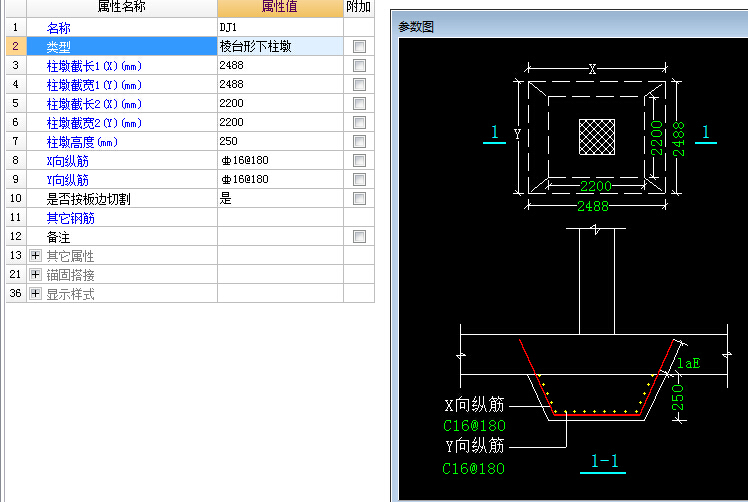Edit 柱墩截长1 (X) value 2488
This screenshot has width=748, height=502.
[x=280, y=65]
